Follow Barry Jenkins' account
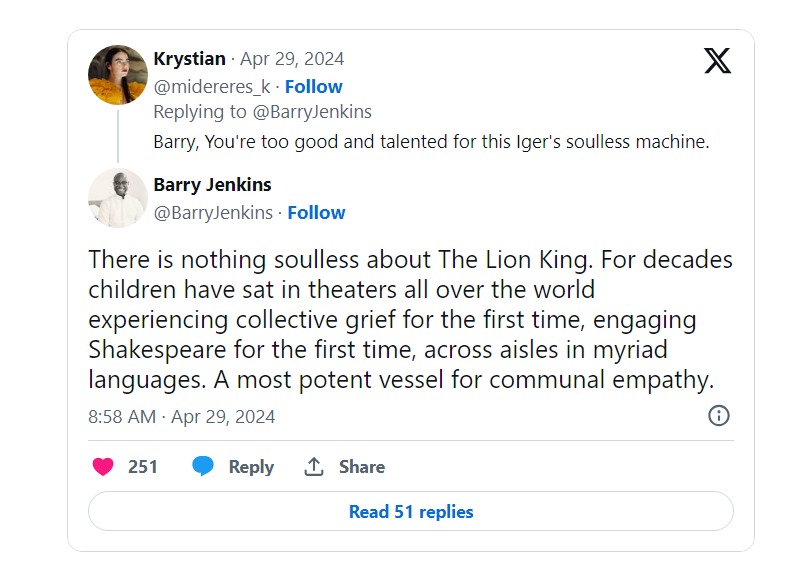The image size is (807, 571). coord(316,213)
